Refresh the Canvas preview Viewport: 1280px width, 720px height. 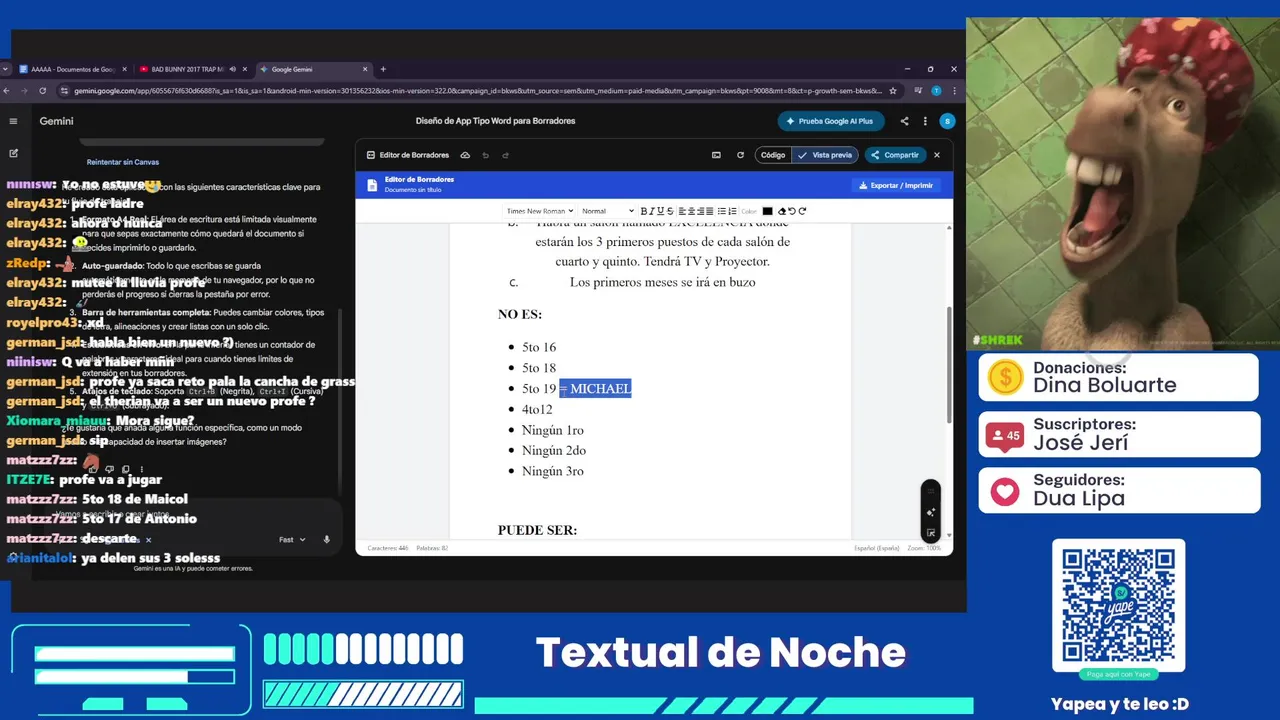[740, 155]
